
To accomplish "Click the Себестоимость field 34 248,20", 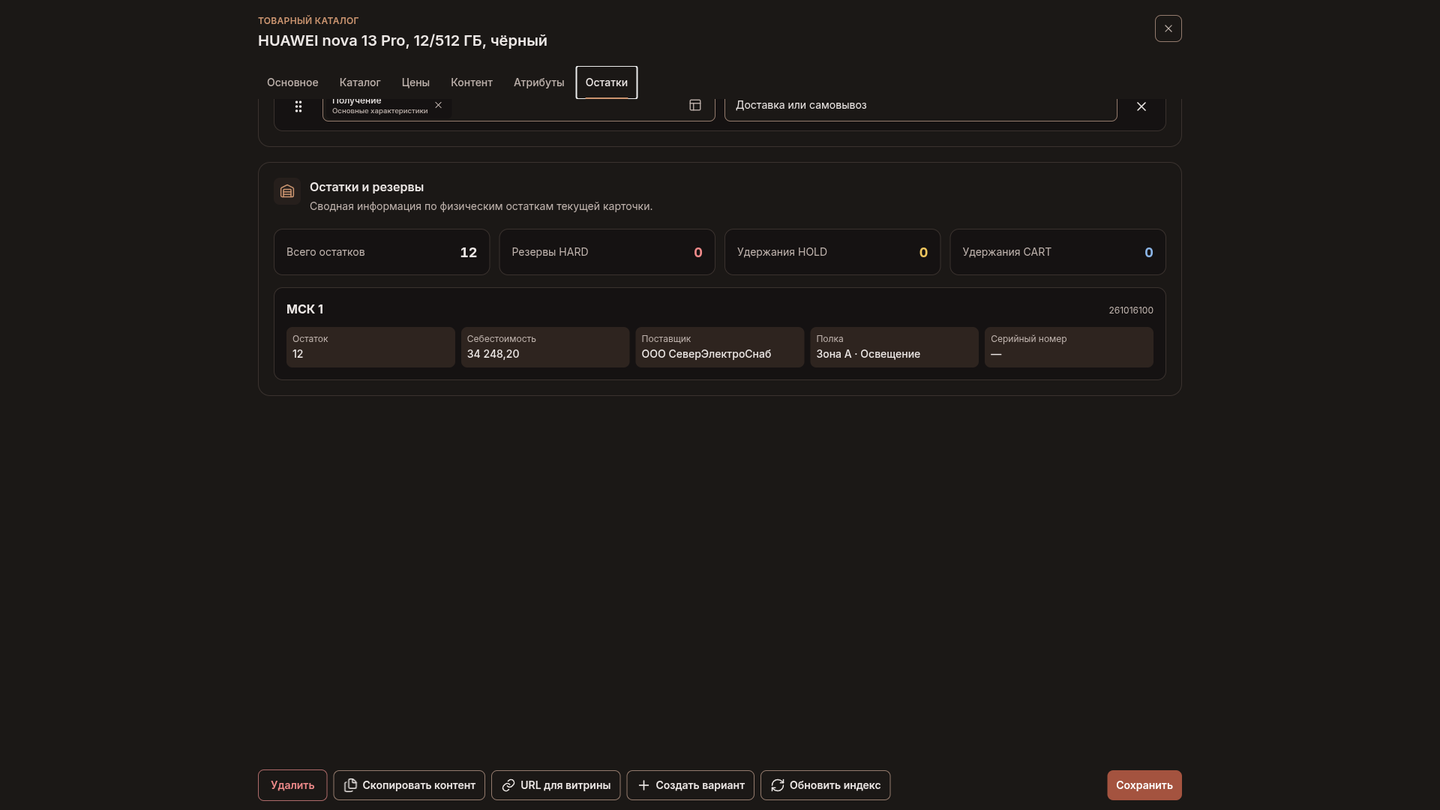I will point(545,347).
